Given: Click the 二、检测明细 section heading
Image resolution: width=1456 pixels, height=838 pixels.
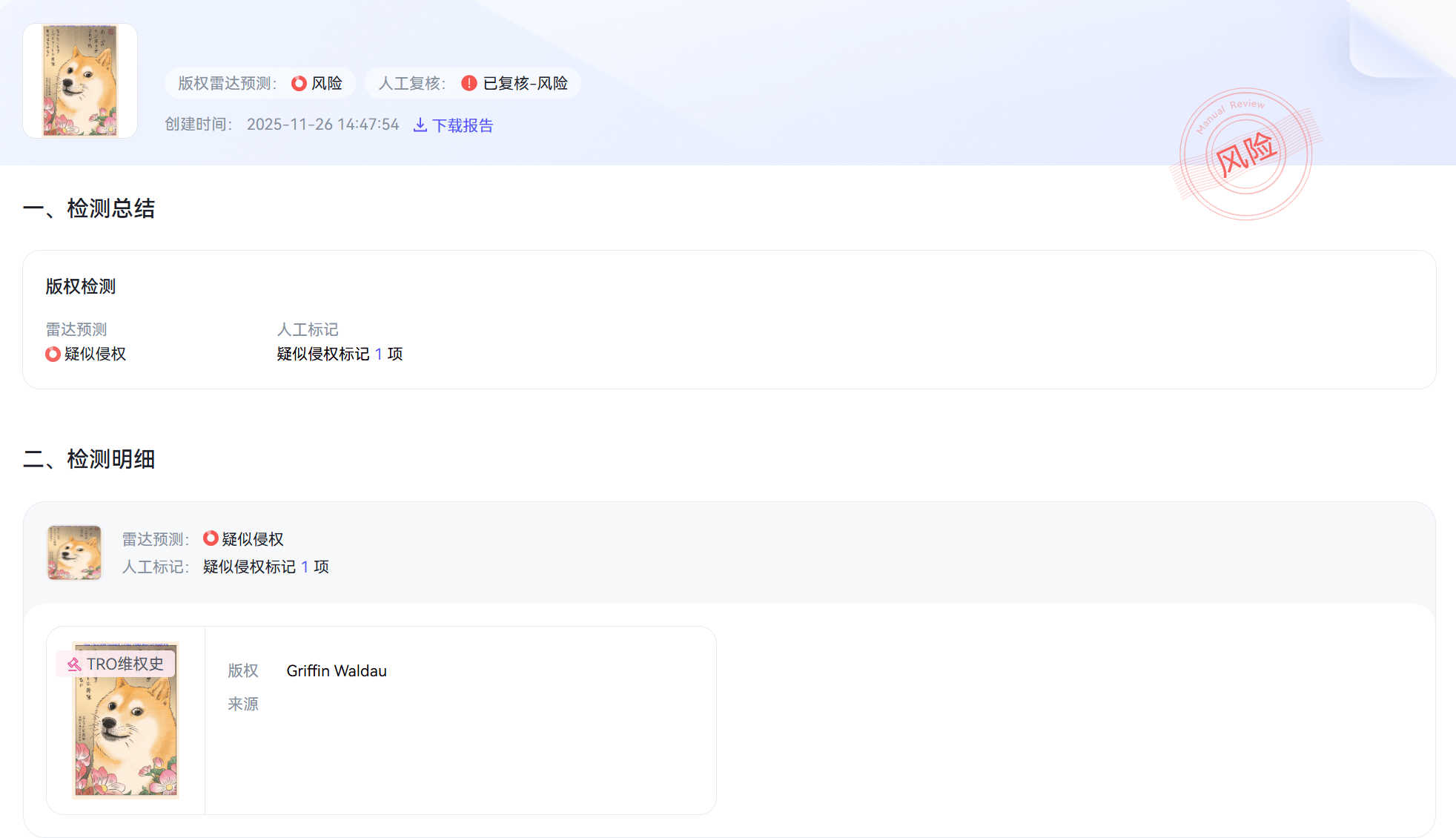Looking at the screenshot, I should pyautogui.click(x=89, y=459).
